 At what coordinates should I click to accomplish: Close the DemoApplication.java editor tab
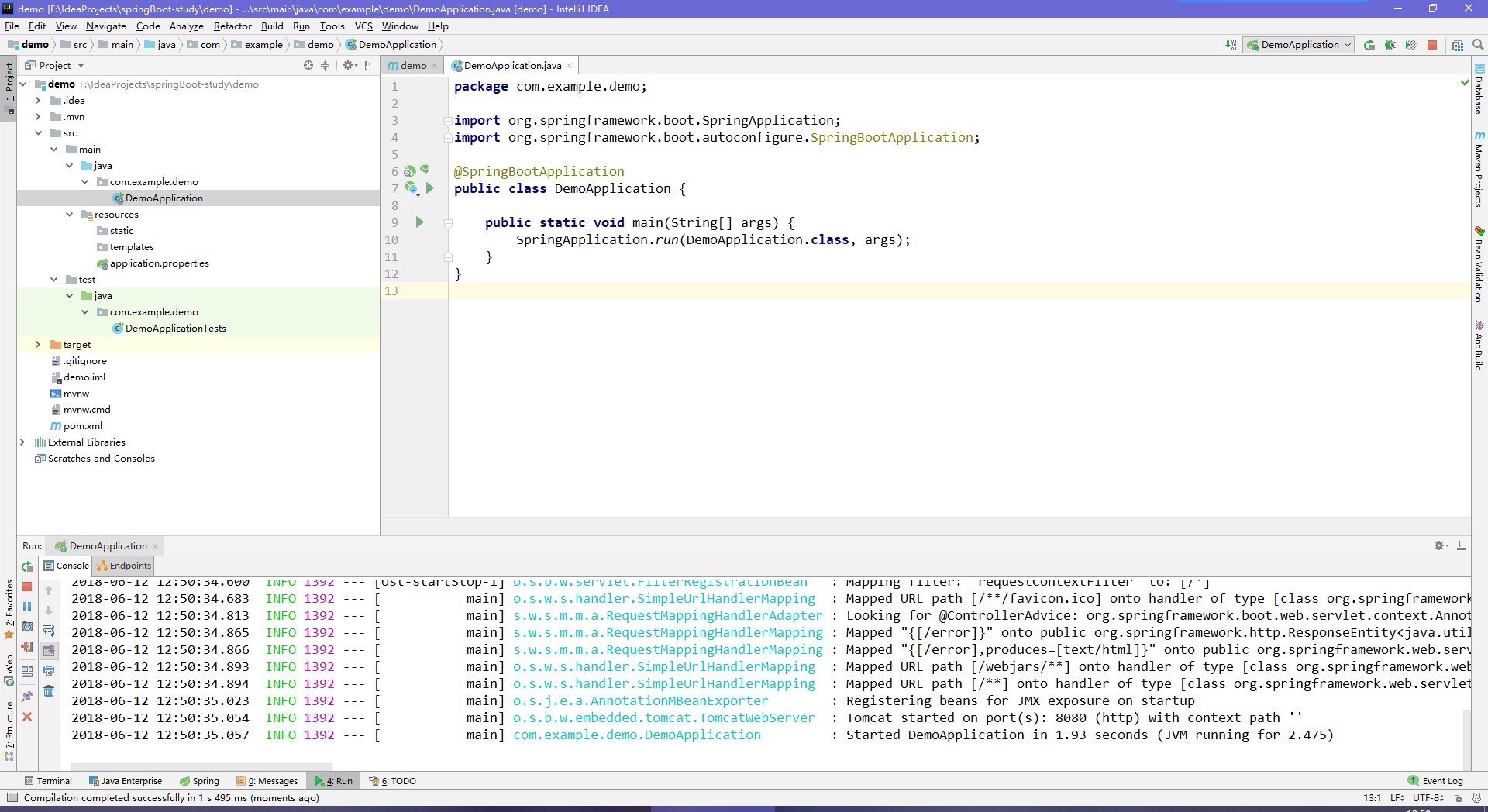point(570,66)
